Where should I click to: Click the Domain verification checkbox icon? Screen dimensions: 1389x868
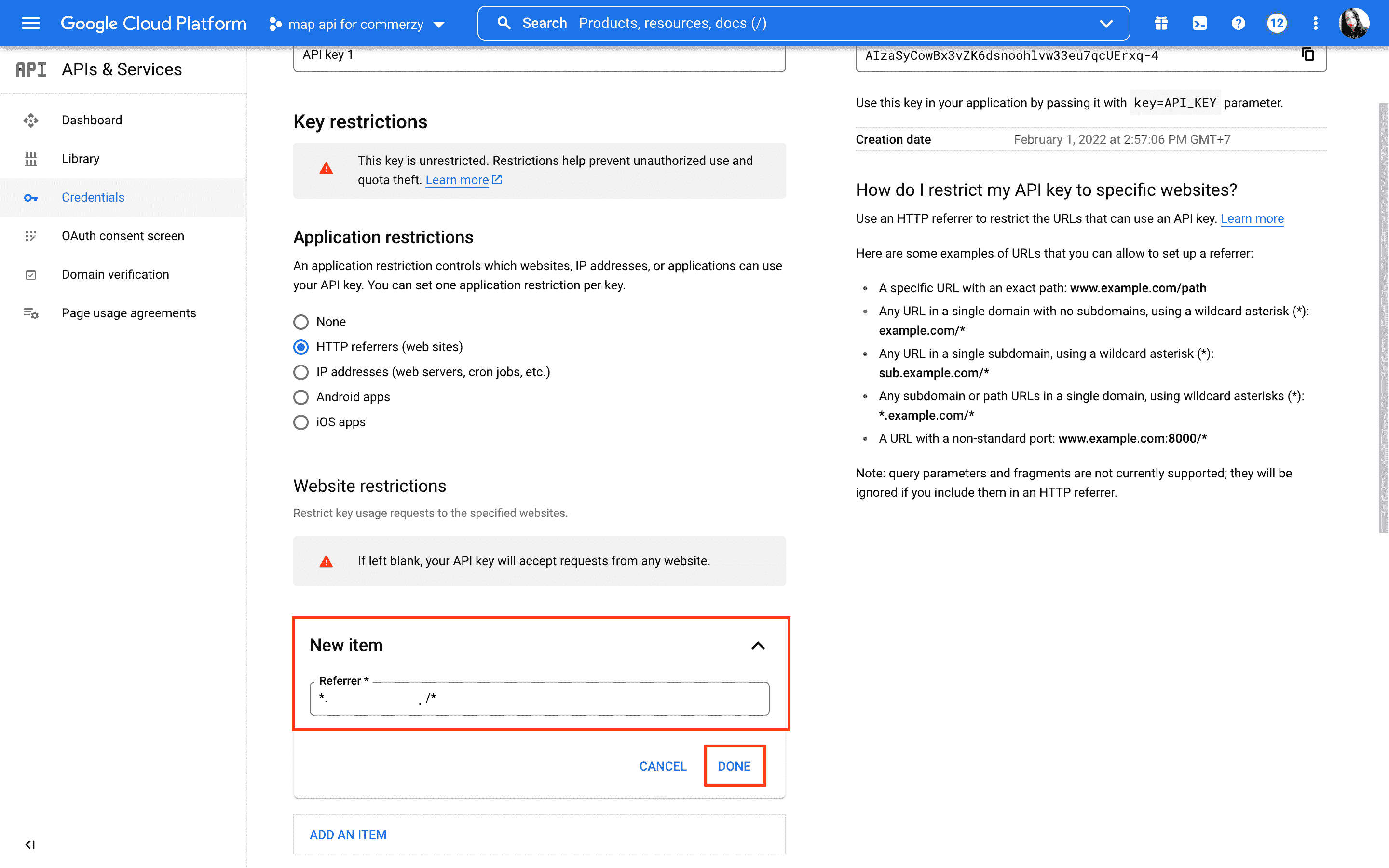(31, 274)
